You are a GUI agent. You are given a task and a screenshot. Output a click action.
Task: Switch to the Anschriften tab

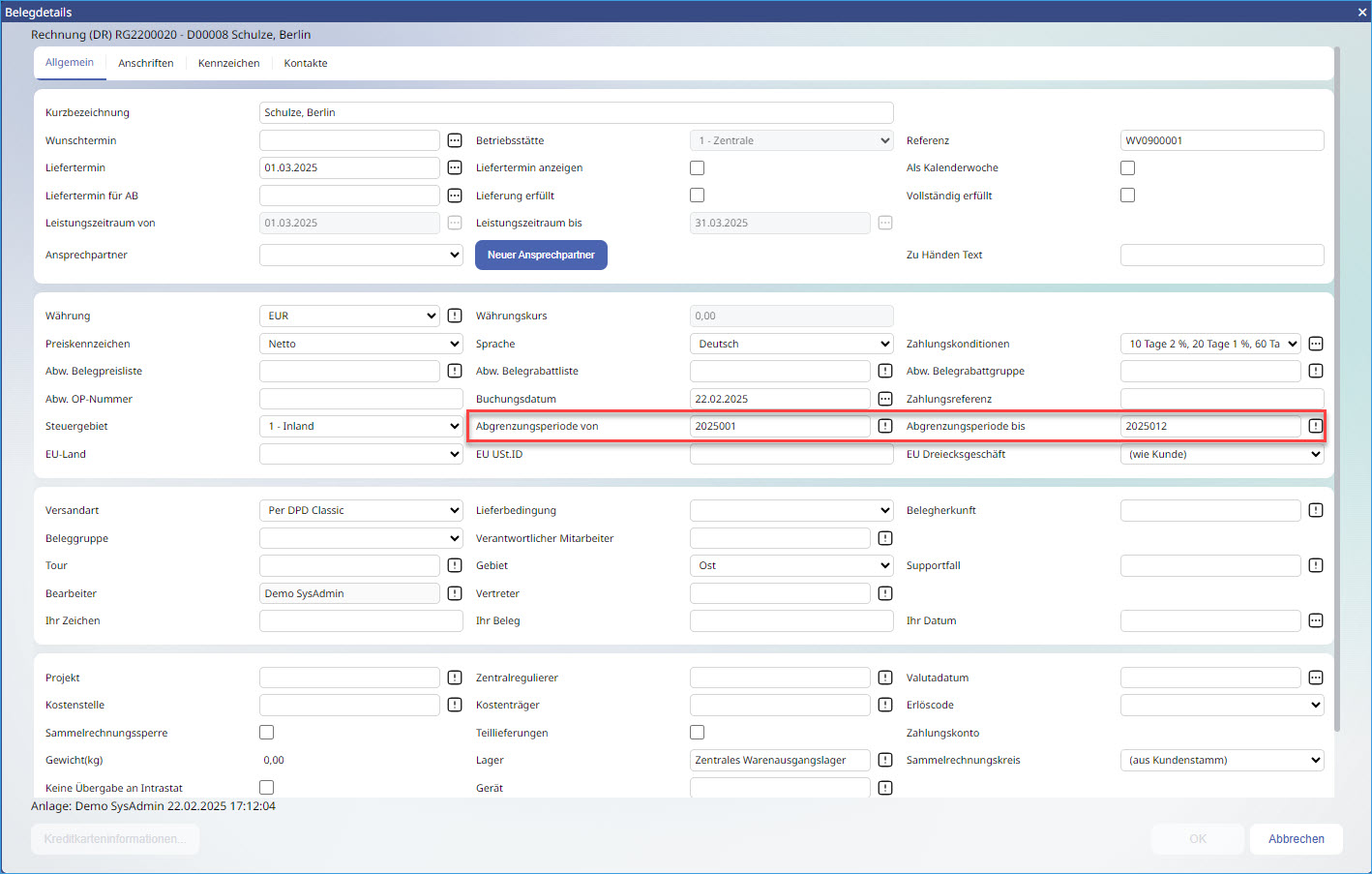[146, 63]
